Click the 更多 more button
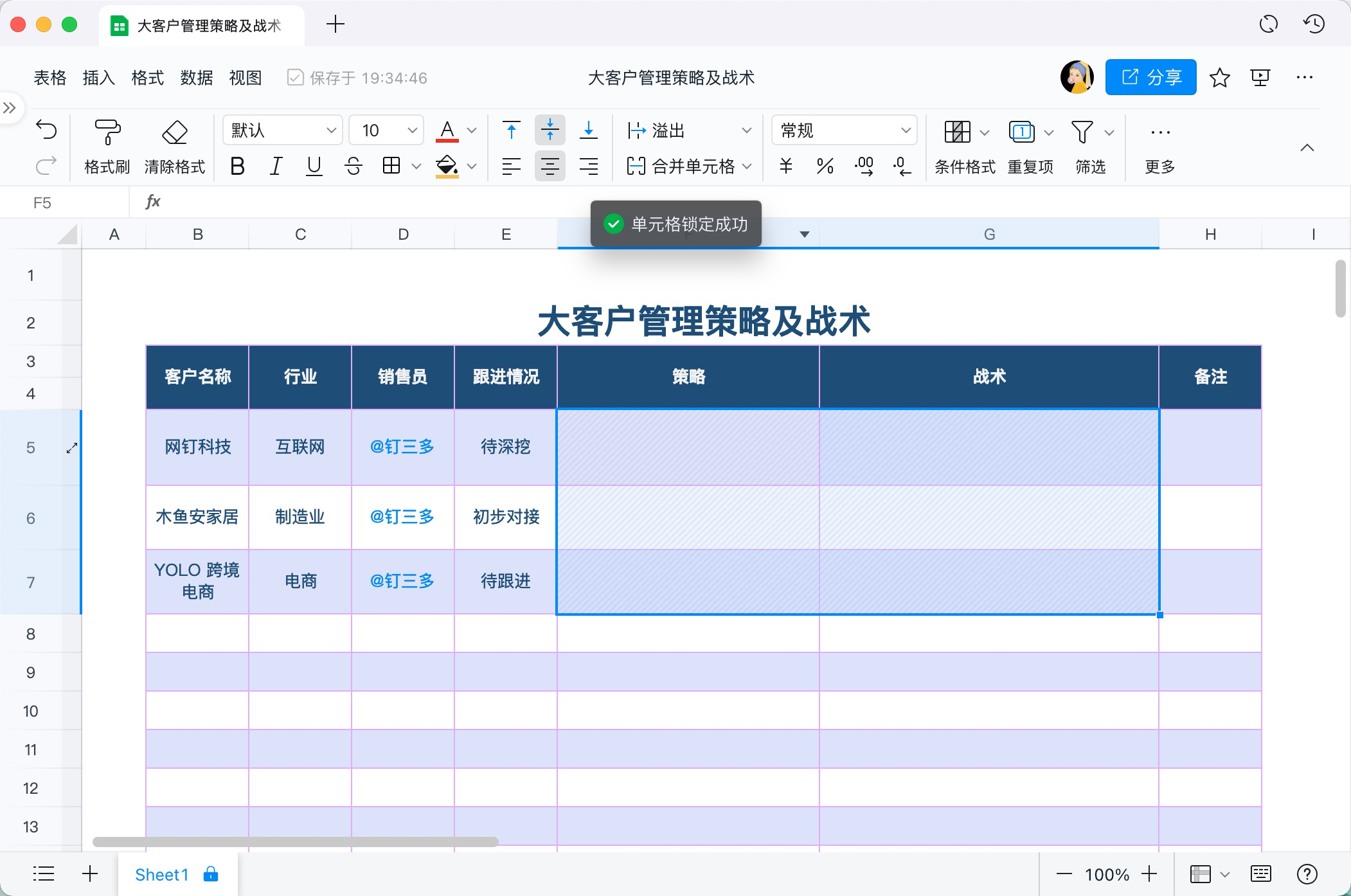1351x896 pixels. (x=1159, y=147)
